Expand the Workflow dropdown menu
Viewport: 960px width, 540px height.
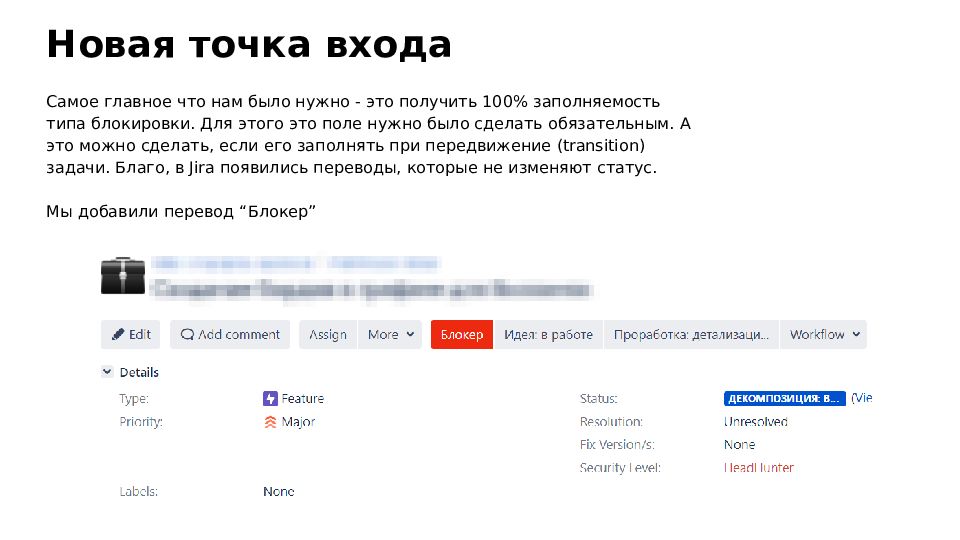pos(823,335)
